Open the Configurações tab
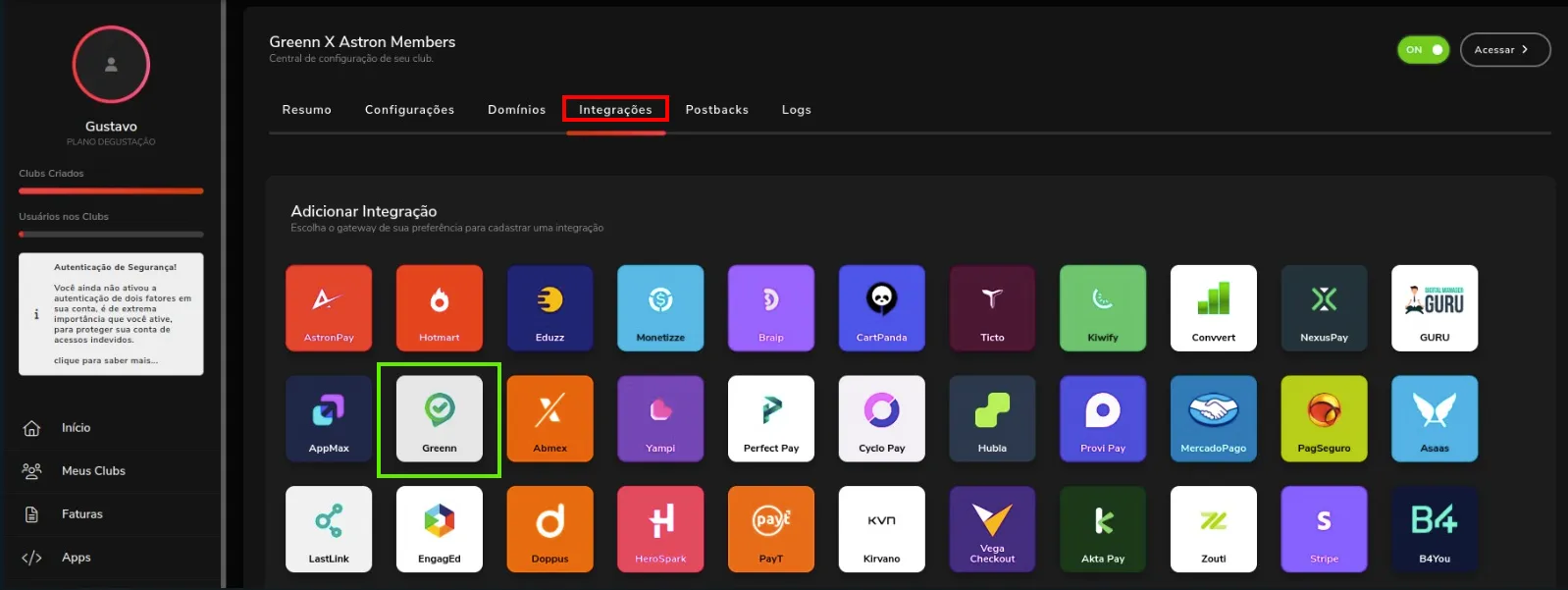Viewport: 1568px width, 590px height. click(410, 110)
